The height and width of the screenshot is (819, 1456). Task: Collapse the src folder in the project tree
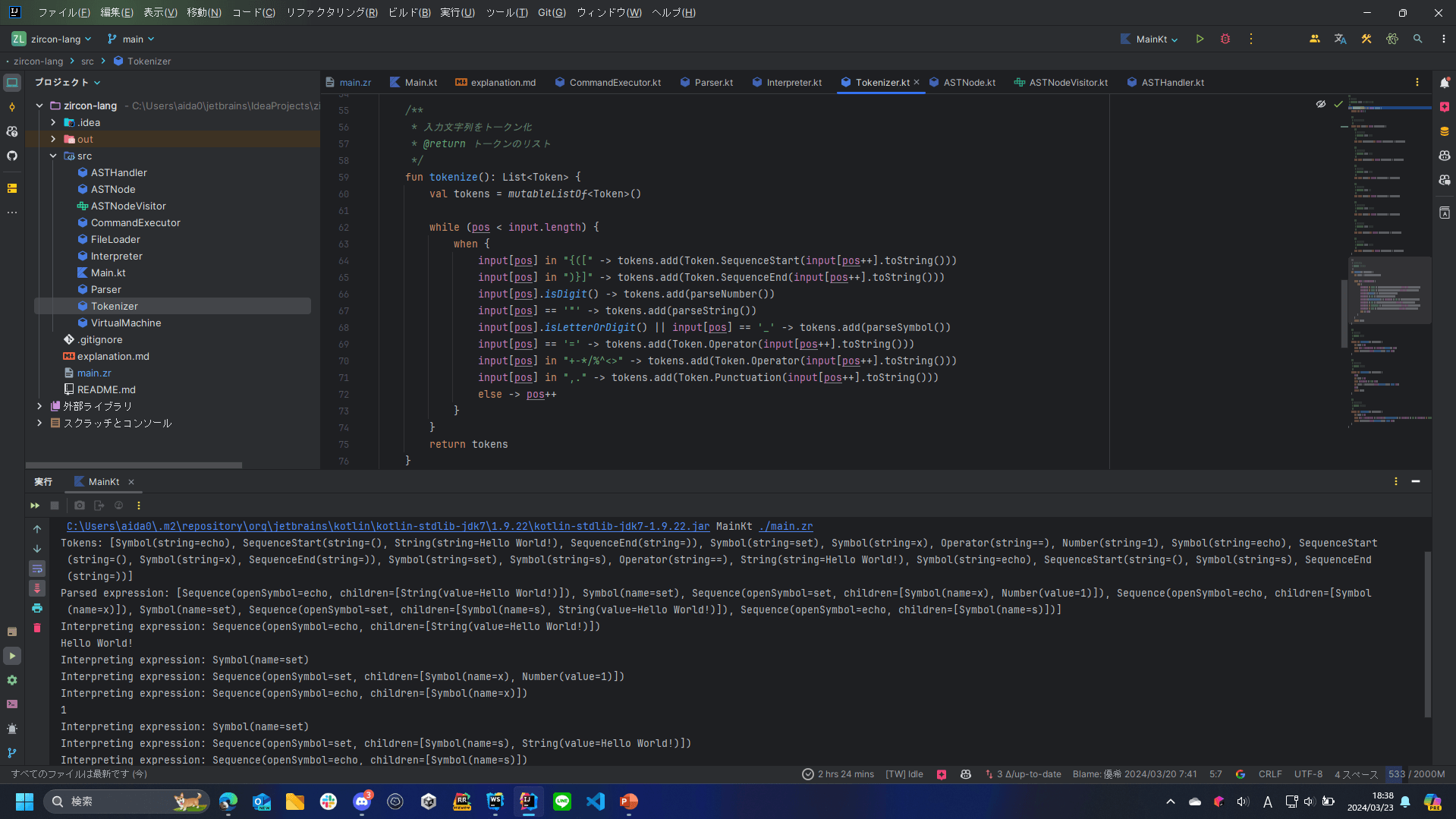coord(53,156)
